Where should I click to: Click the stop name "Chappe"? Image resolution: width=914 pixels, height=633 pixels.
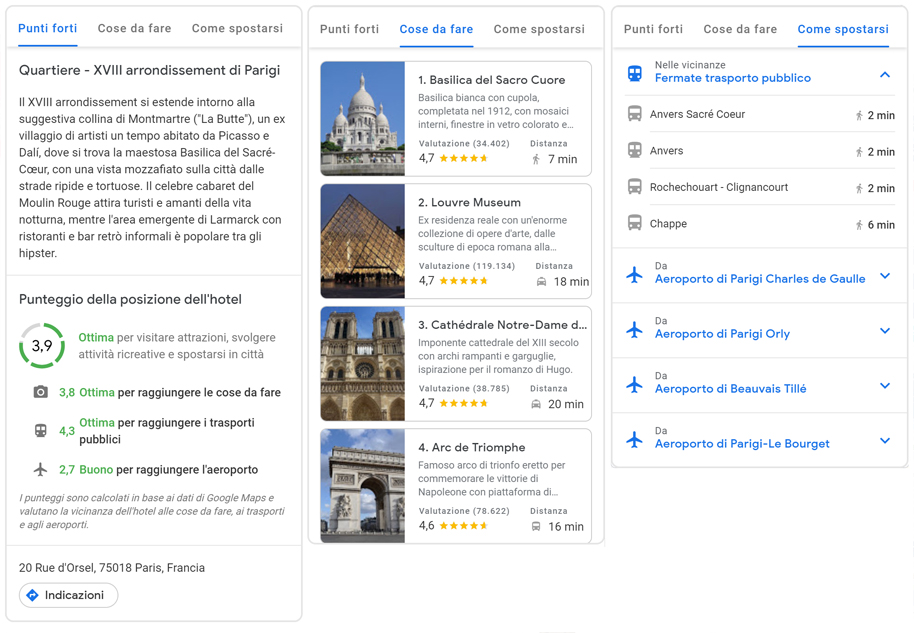tap(668, 224)
